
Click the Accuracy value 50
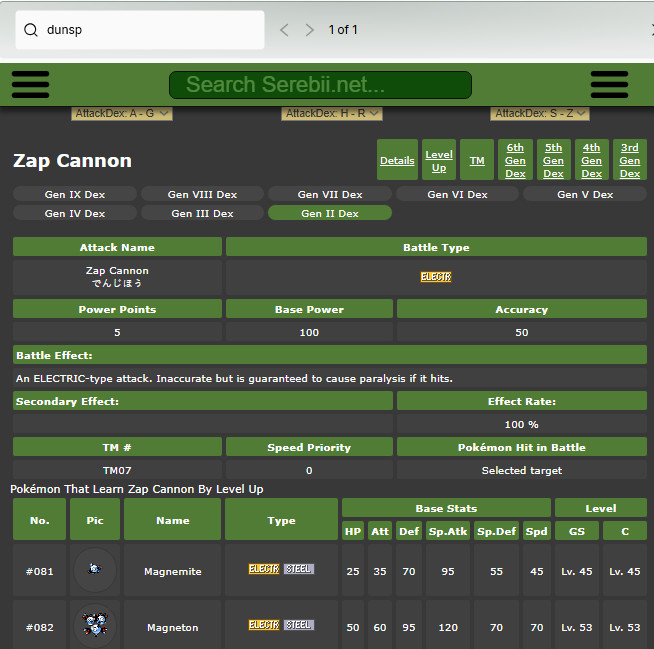click(522, 332)
